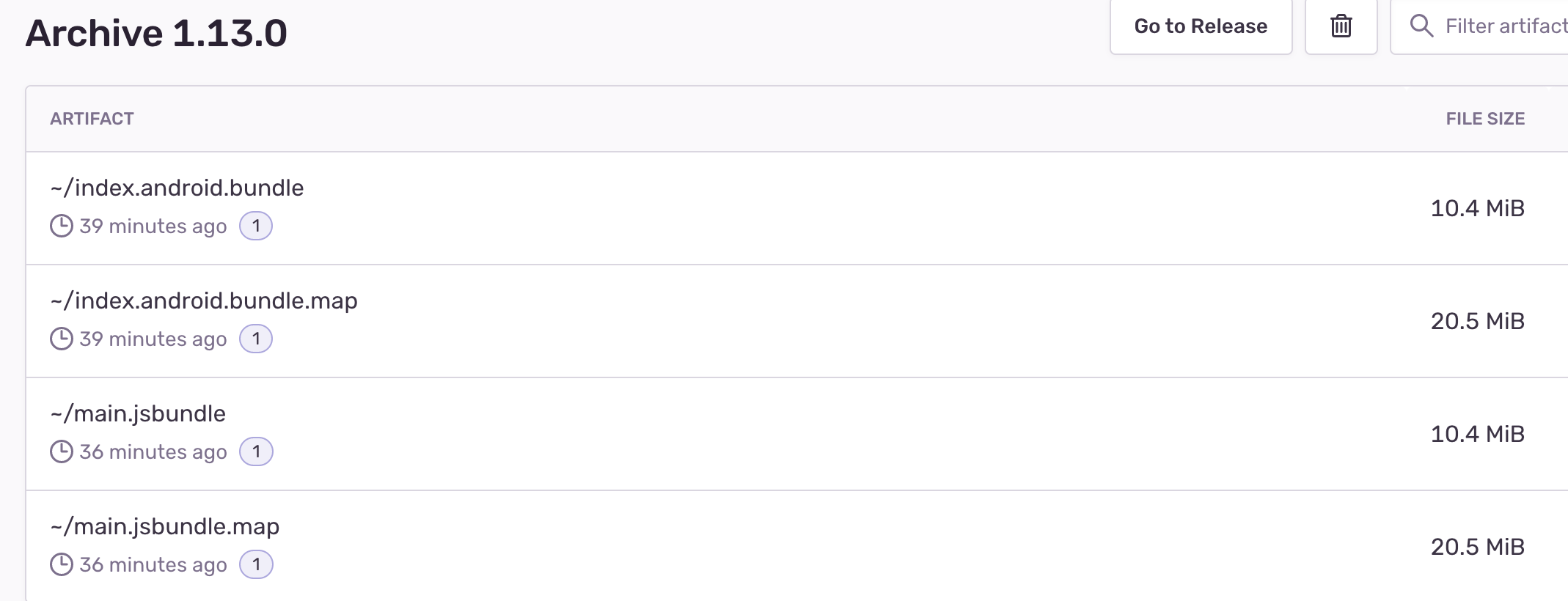Screen dimensions: 1568x601
Task: Click the Go to Release button
Action: [1201, 26]
